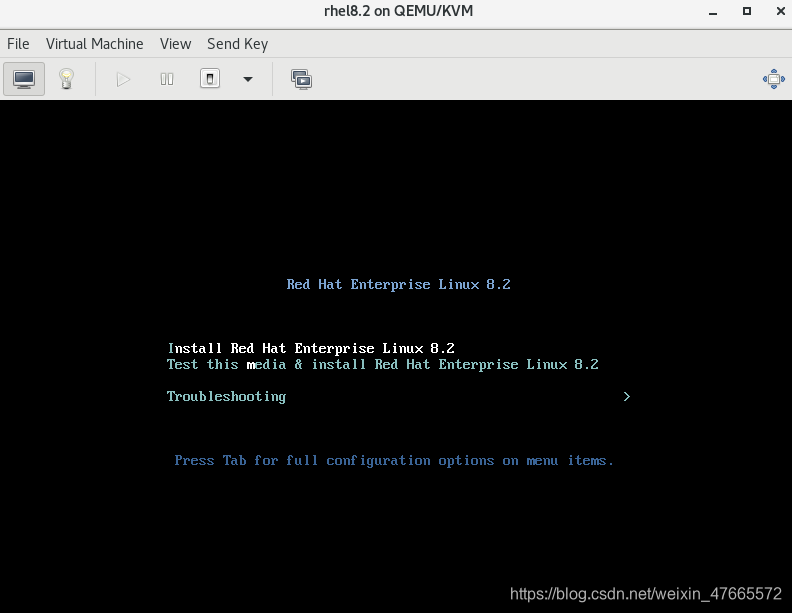792x613 pixels.
Task: Select the Troubleshooting boot entry
Action: [226, 396]
